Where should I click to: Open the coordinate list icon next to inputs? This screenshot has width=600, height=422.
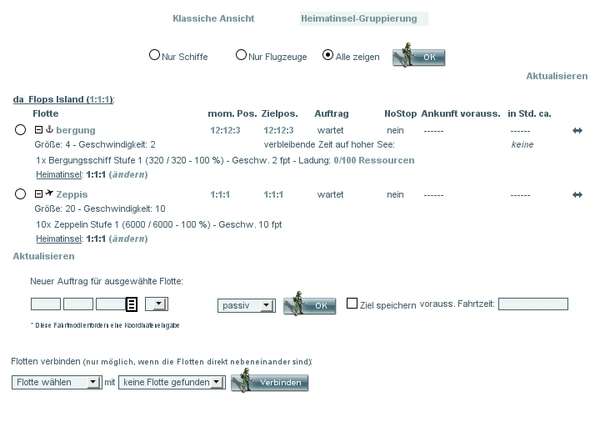tap(132, 305)
